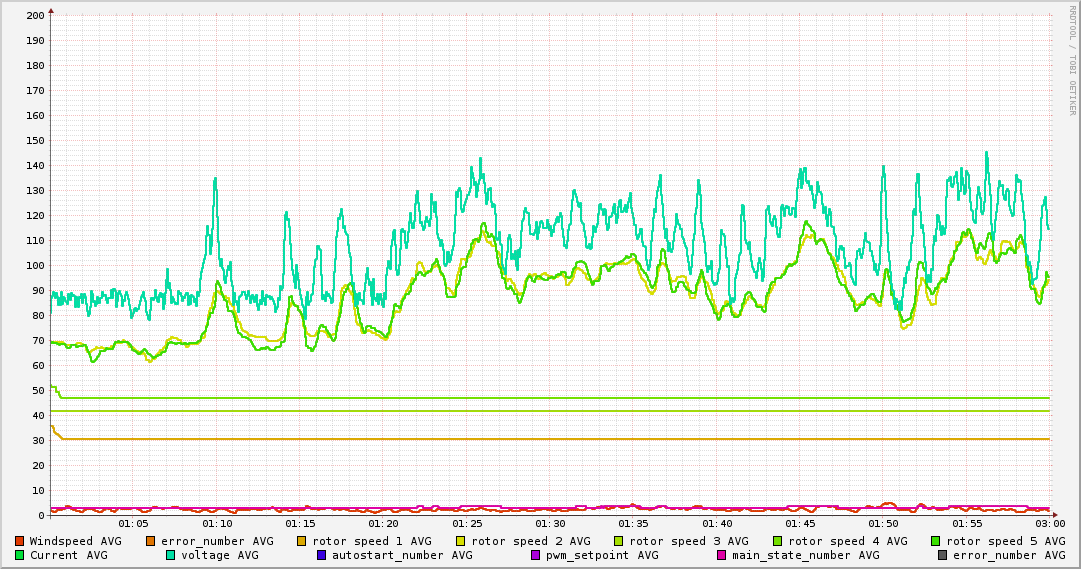The image size is (1081, 569).
Task: Click the 100 value on the y-axis
Action: (35, 266)
